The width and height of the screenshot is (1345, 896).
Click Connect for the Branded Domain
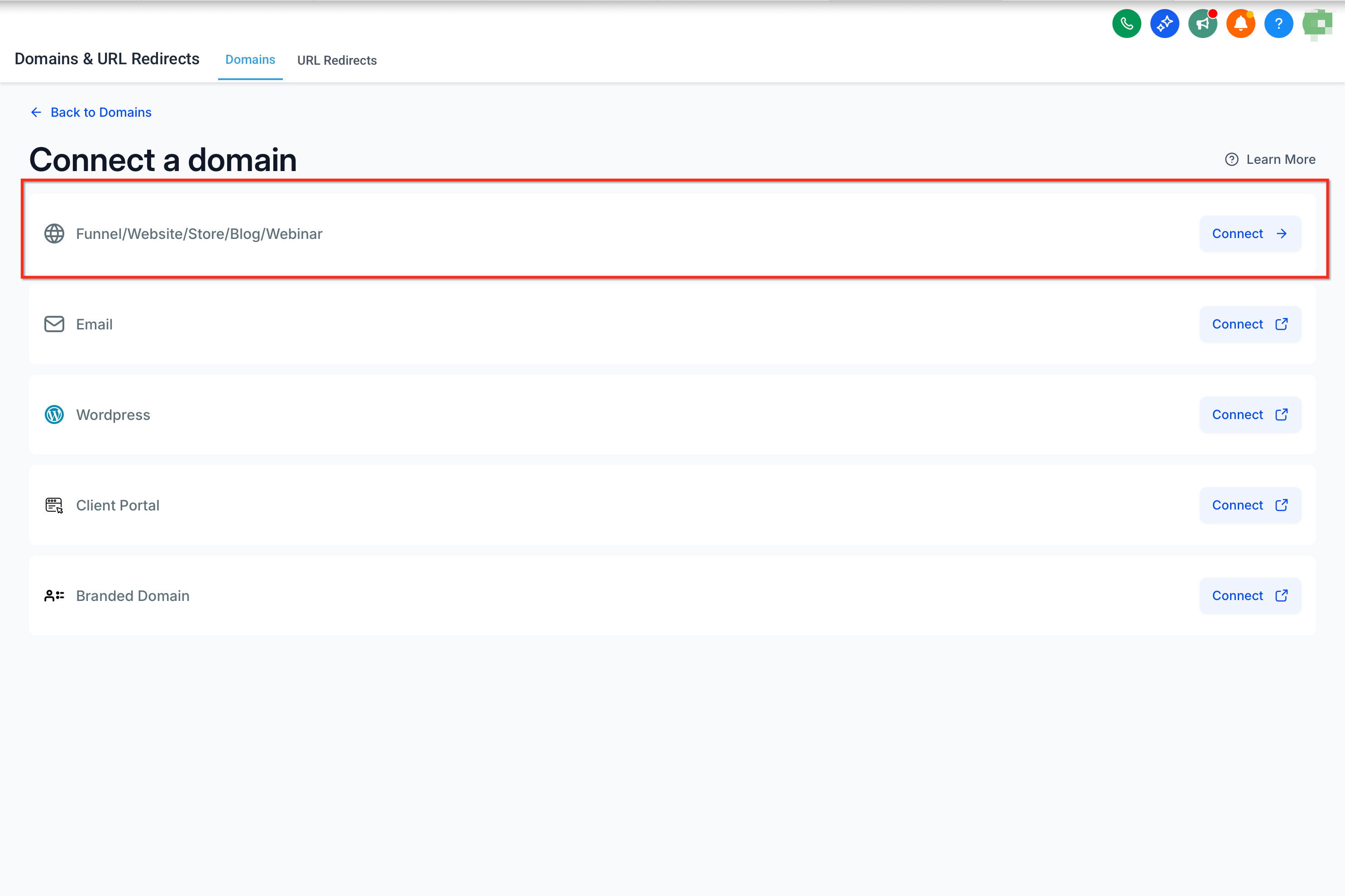(1250, 596)
